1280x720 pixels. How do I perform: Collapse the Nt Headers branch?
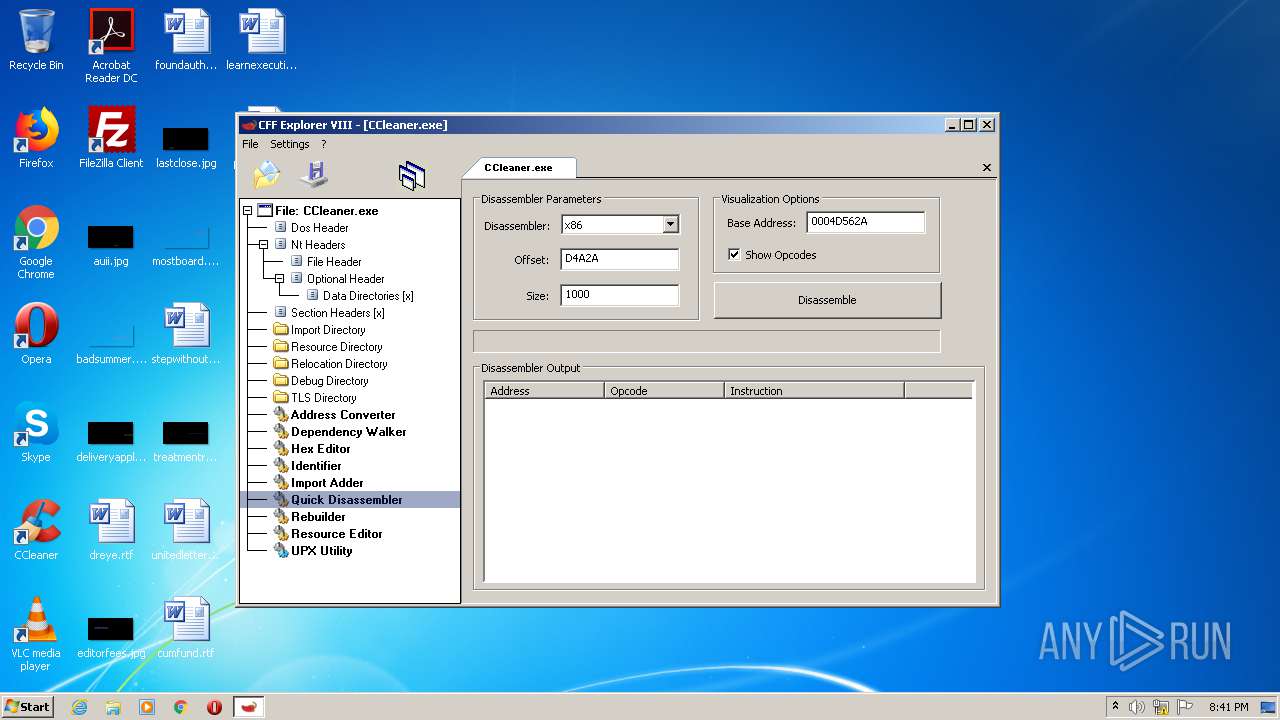pos(264,245)
